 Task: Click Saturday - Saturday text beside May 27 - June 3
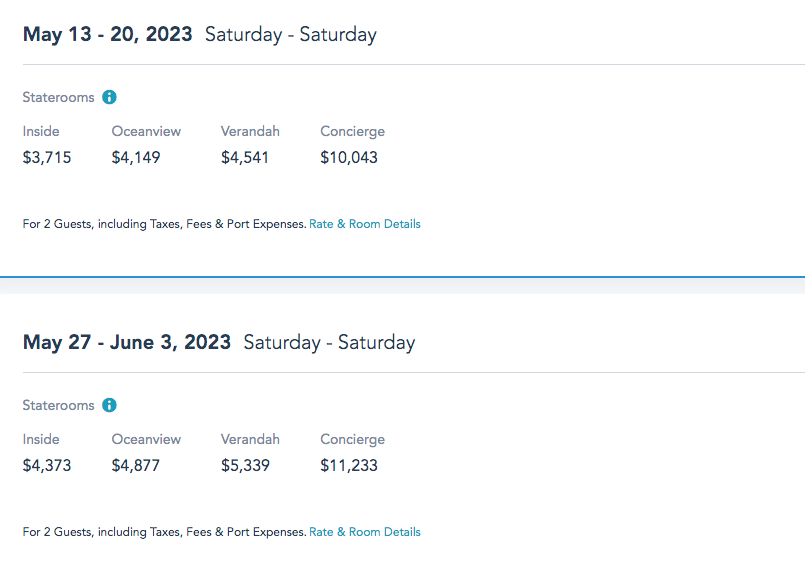click(x=329, y=342)
